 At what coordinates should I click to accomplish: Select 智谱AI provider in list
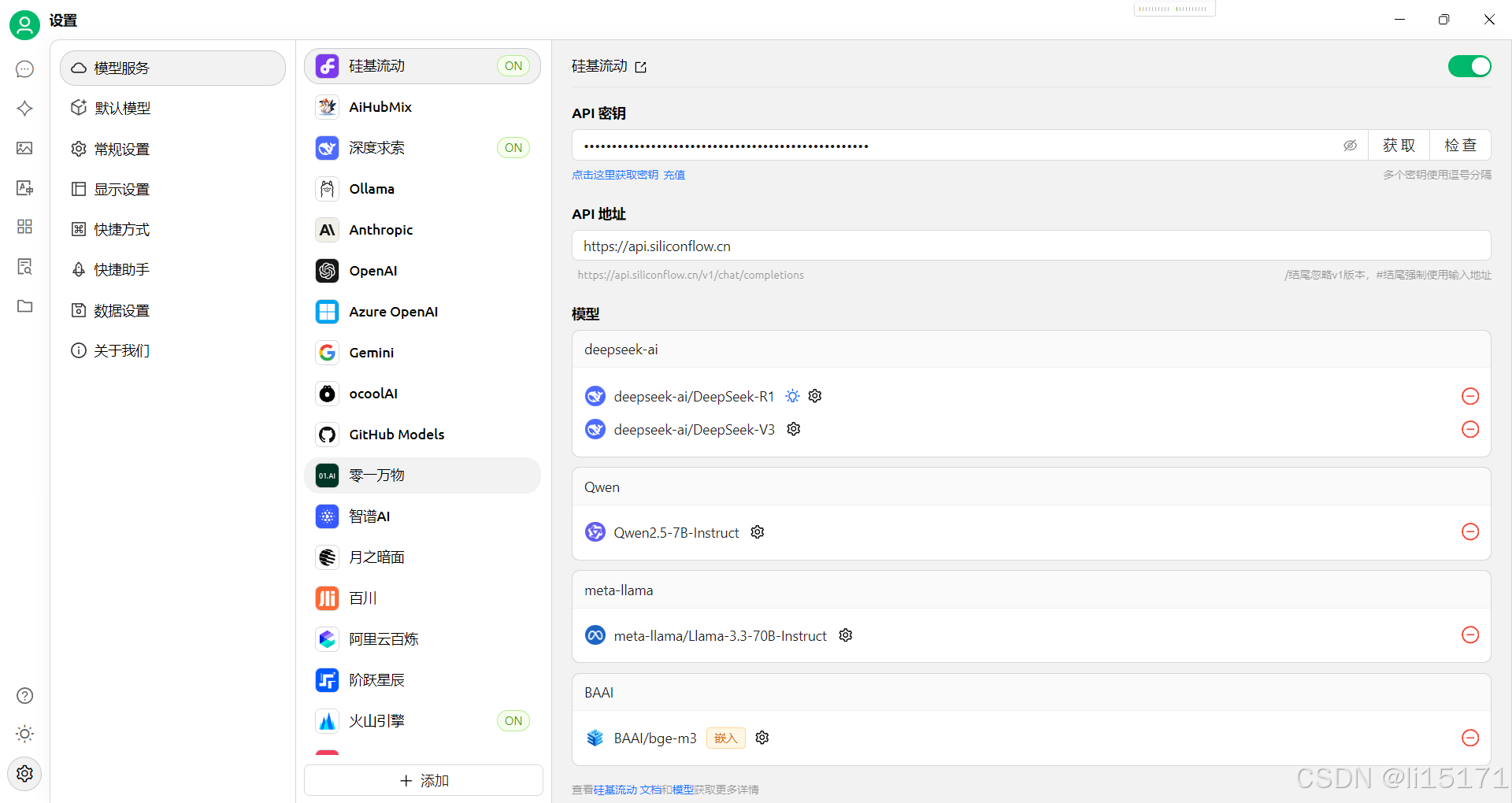coord(422,516)
